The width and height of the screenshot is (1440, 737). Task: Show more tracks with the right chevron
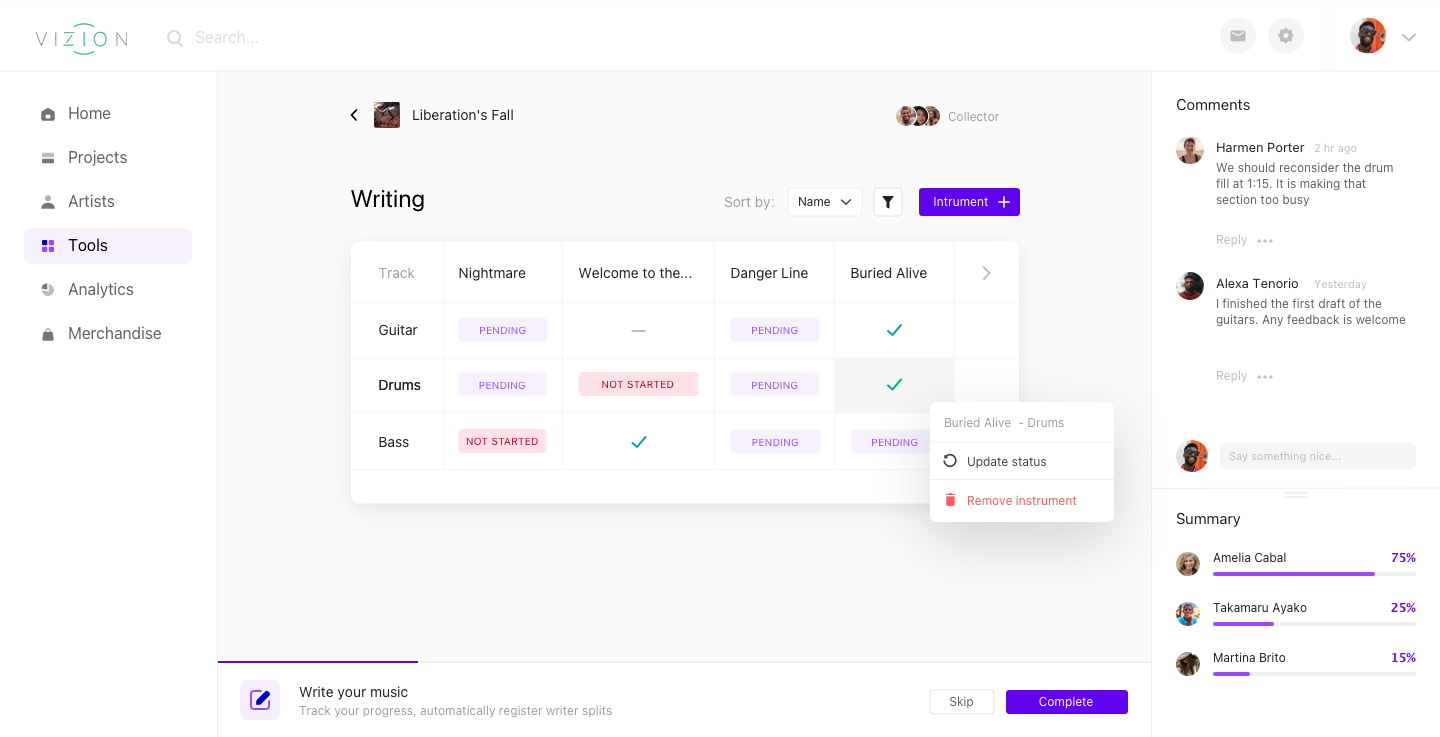coord(986,273)
